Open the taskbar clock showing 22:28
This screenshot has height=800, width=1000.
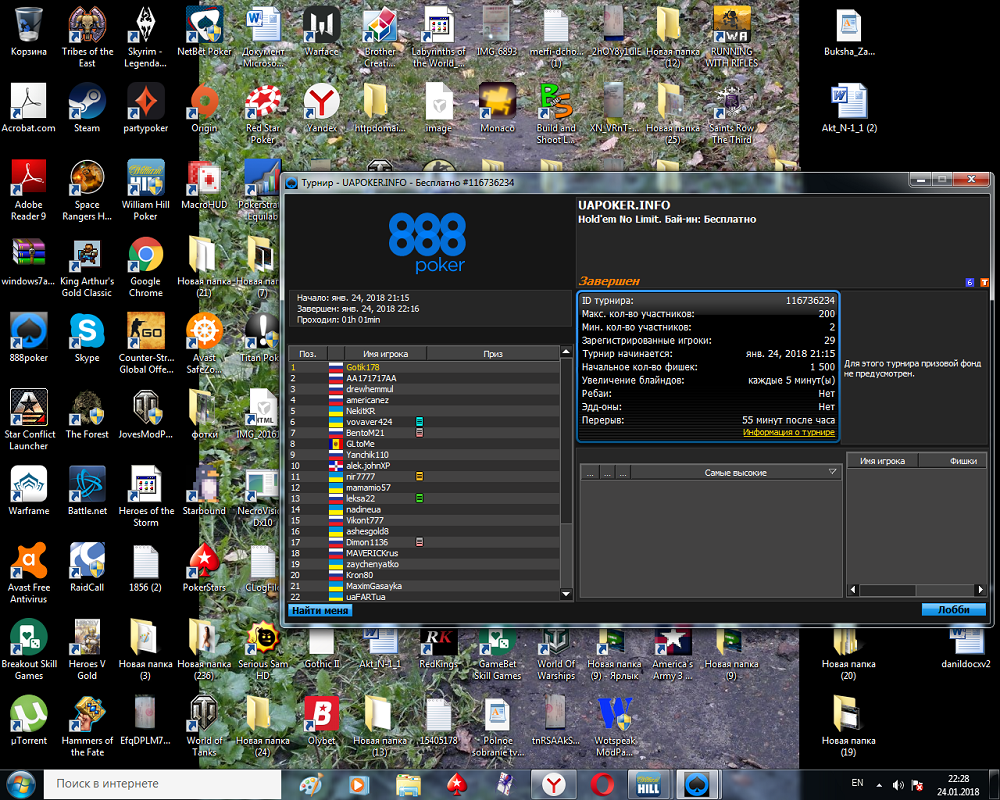(958, 785)
